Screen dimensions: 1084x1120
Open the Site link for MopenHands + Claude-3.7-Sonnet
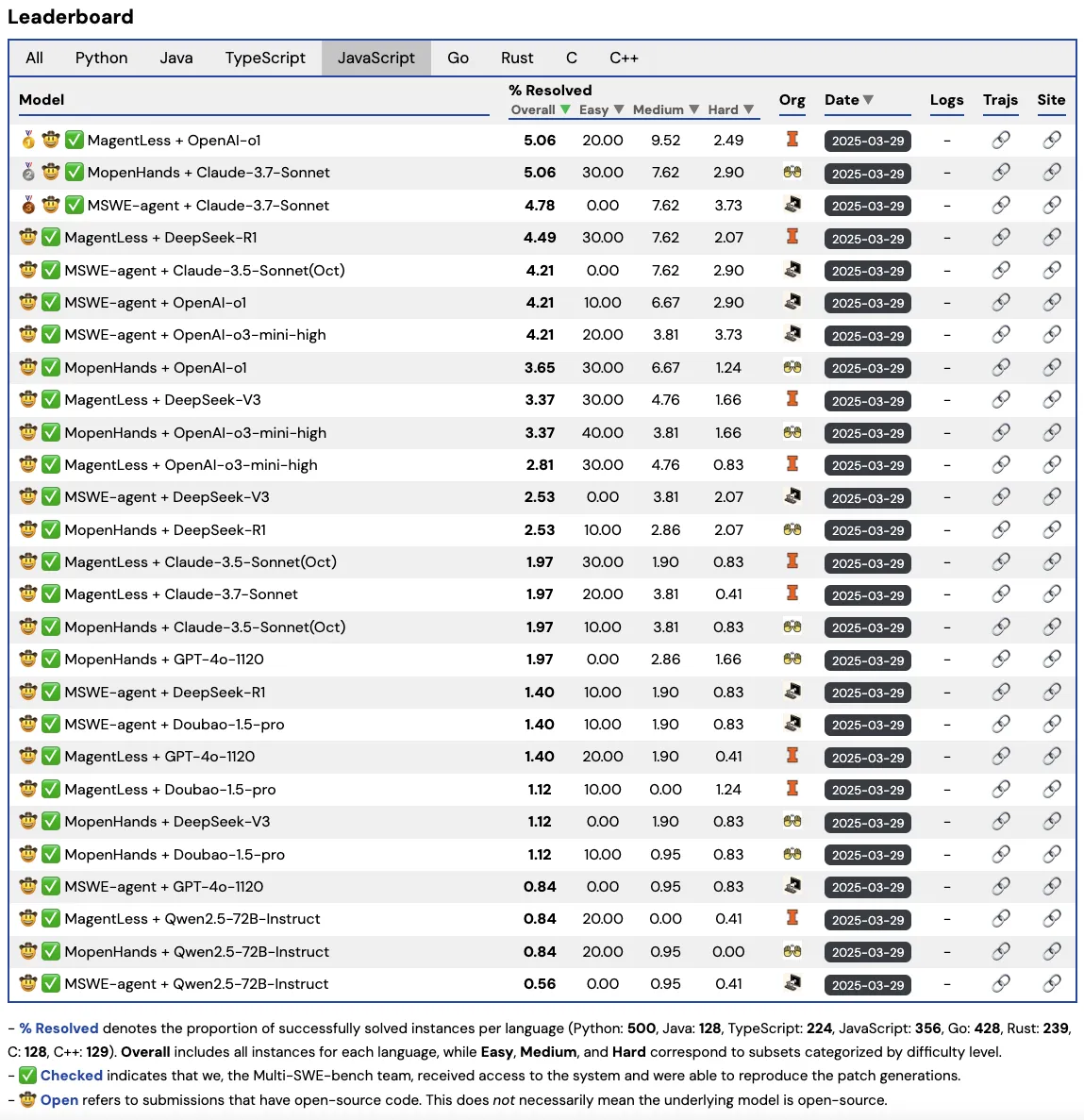1051,173
